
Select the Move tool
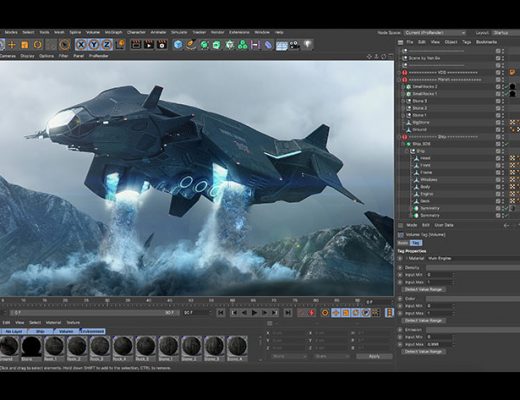coord(12,44)
